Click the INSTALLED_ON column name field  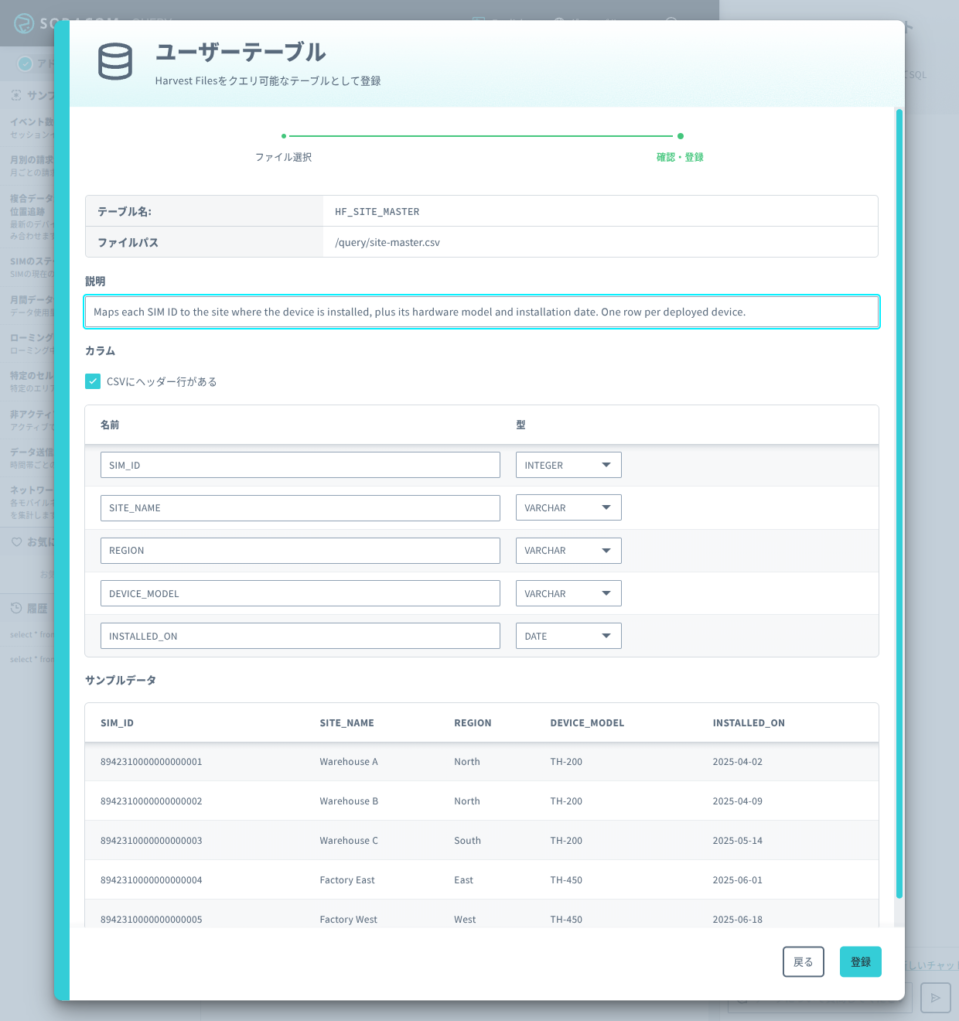click(300, 636)
